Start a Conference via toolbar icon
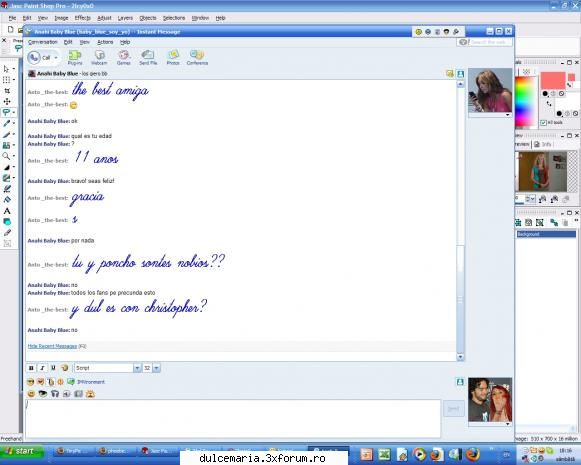 point(197,57)
